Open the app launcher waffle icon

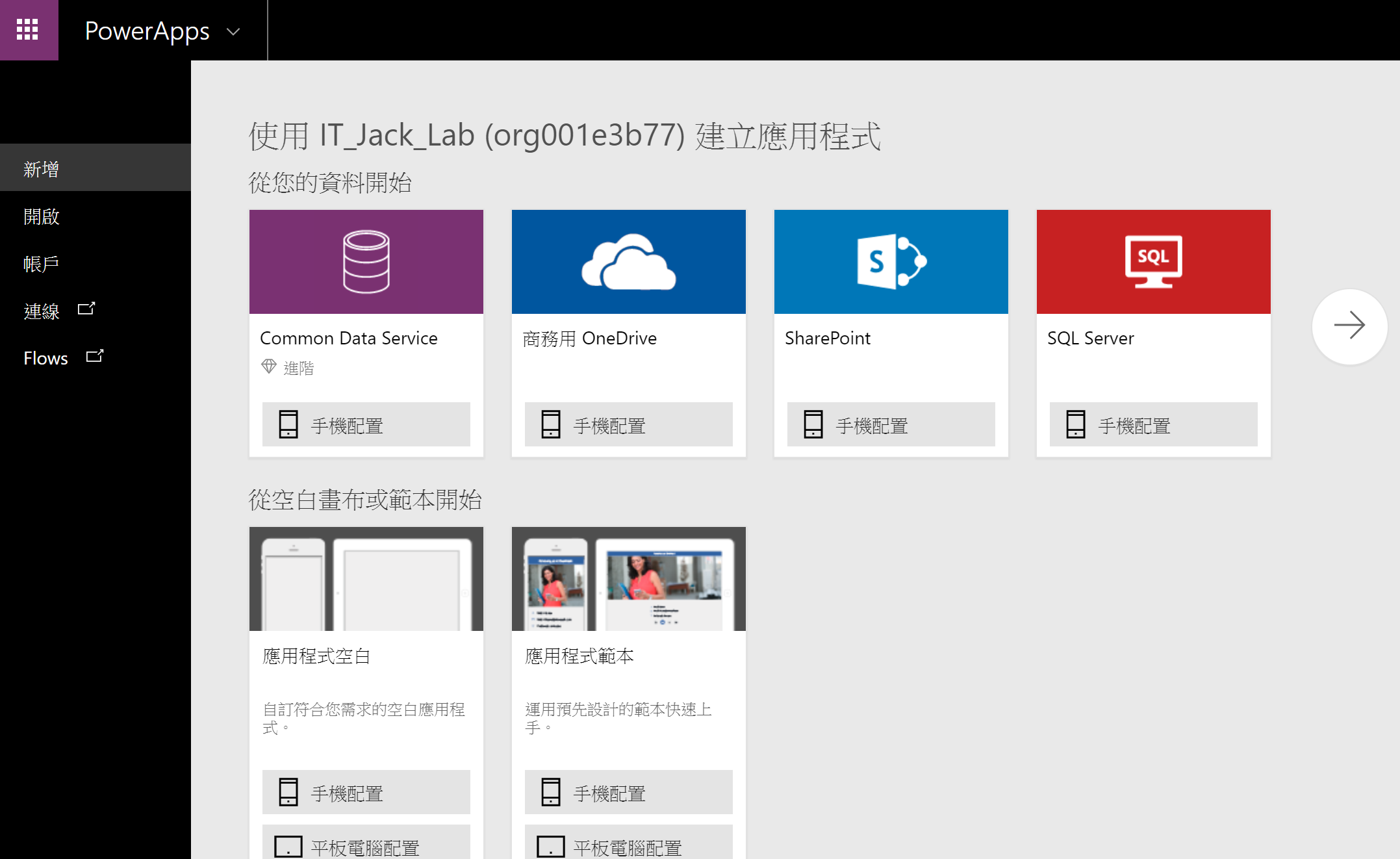point(27,30)
